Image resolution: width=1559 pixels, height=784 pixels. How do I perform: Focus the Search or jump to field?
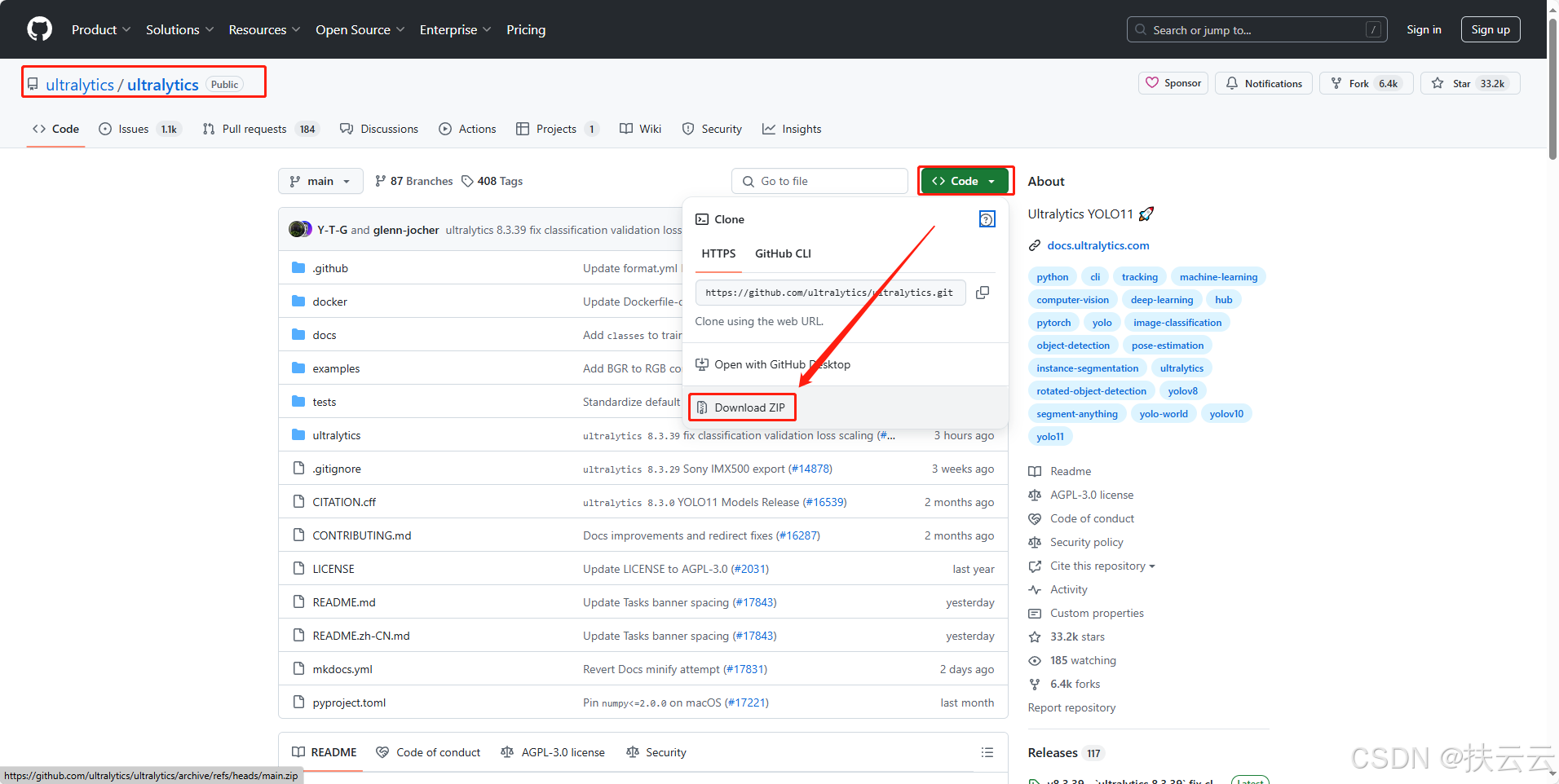click(x=1256, y=29)
